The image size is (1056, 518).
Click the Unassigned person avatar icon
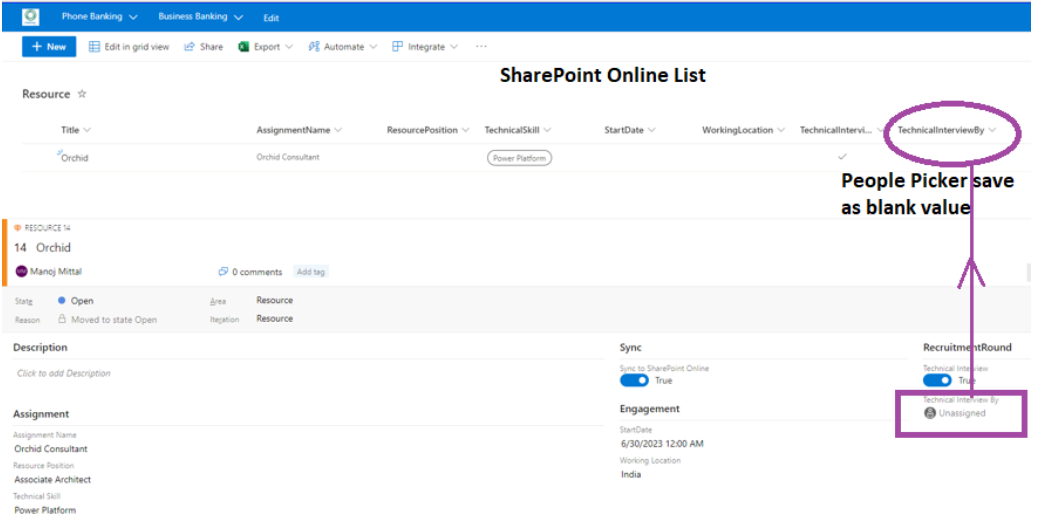930,413
